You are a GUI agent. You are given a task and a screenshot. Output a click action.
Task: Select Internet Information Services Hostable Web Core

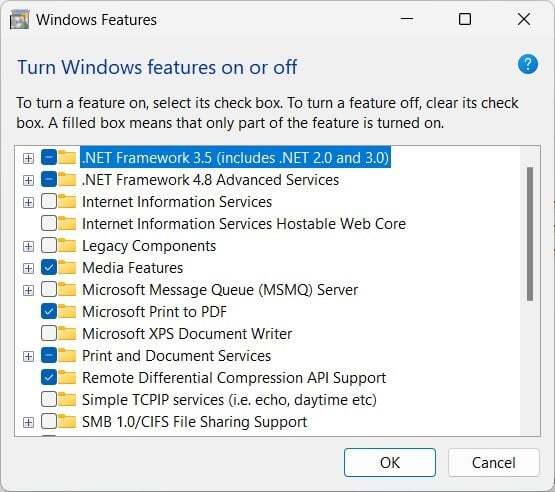pyautogui.click(x=244, y=224)
